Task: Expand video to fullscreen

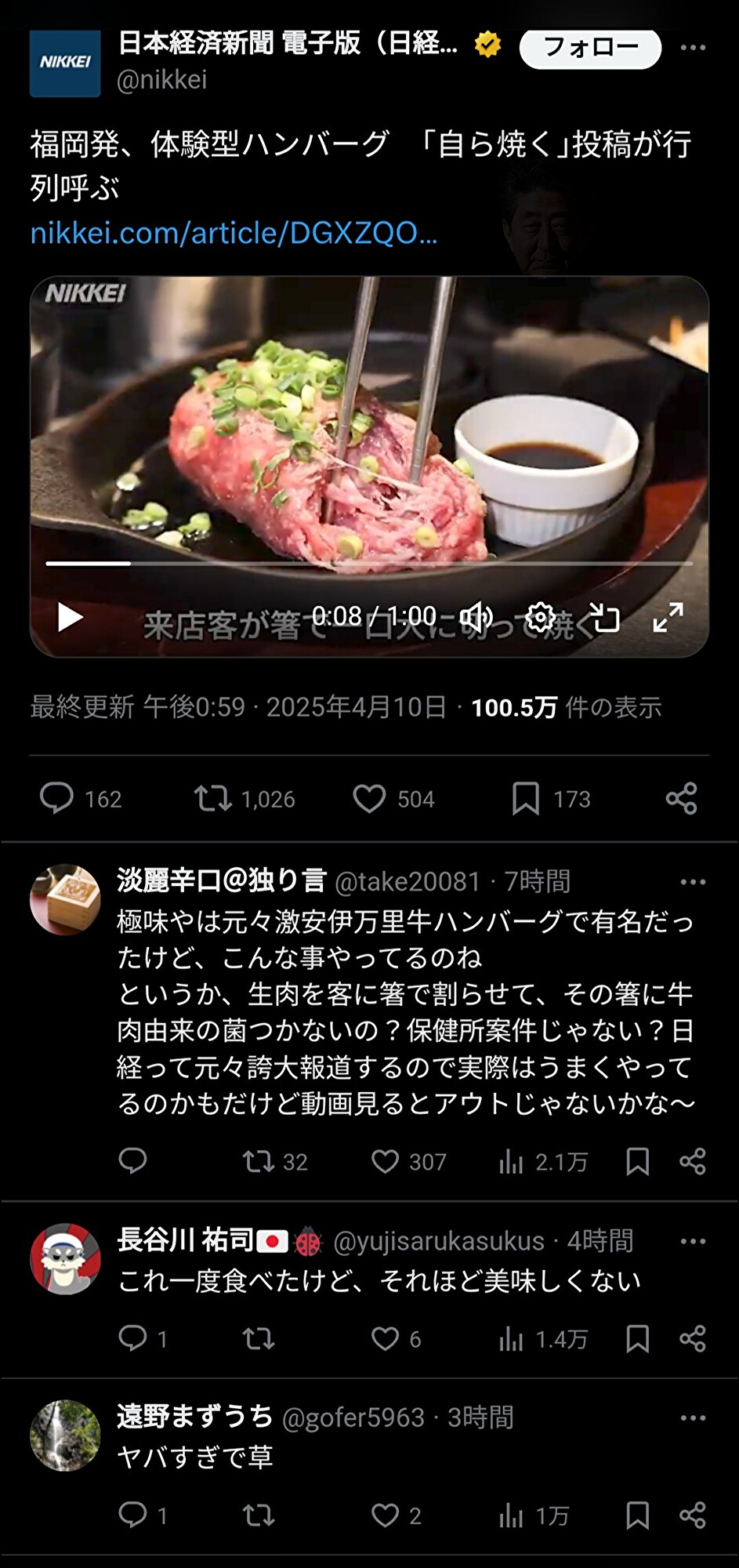Action: tap(668, 618)
